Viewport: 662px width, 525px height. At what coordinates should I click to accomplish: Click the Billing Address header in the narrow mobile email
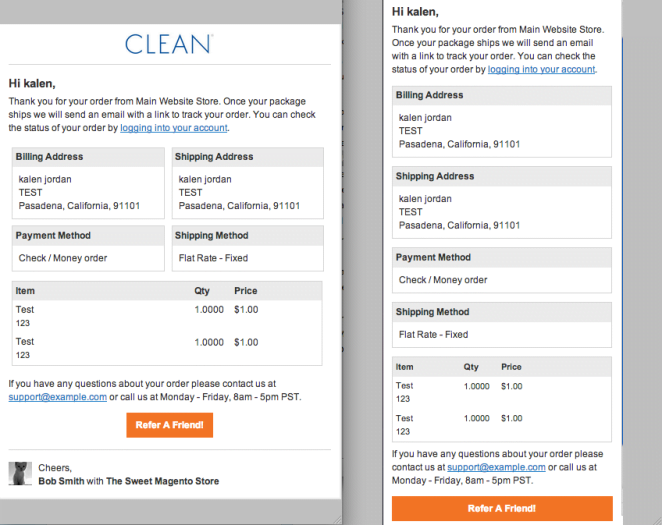coord(430,95)
